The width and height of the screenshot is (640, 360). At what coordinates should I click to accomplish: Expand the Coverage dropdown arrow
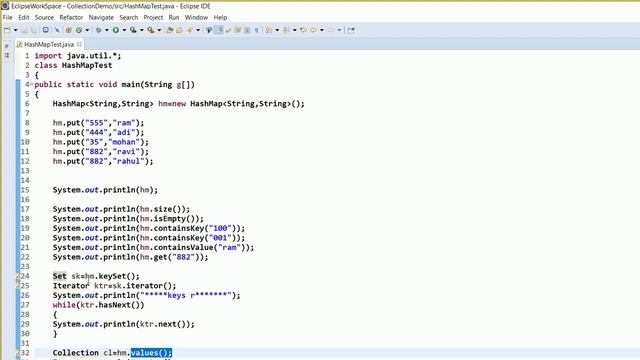[x=142, y=30]
